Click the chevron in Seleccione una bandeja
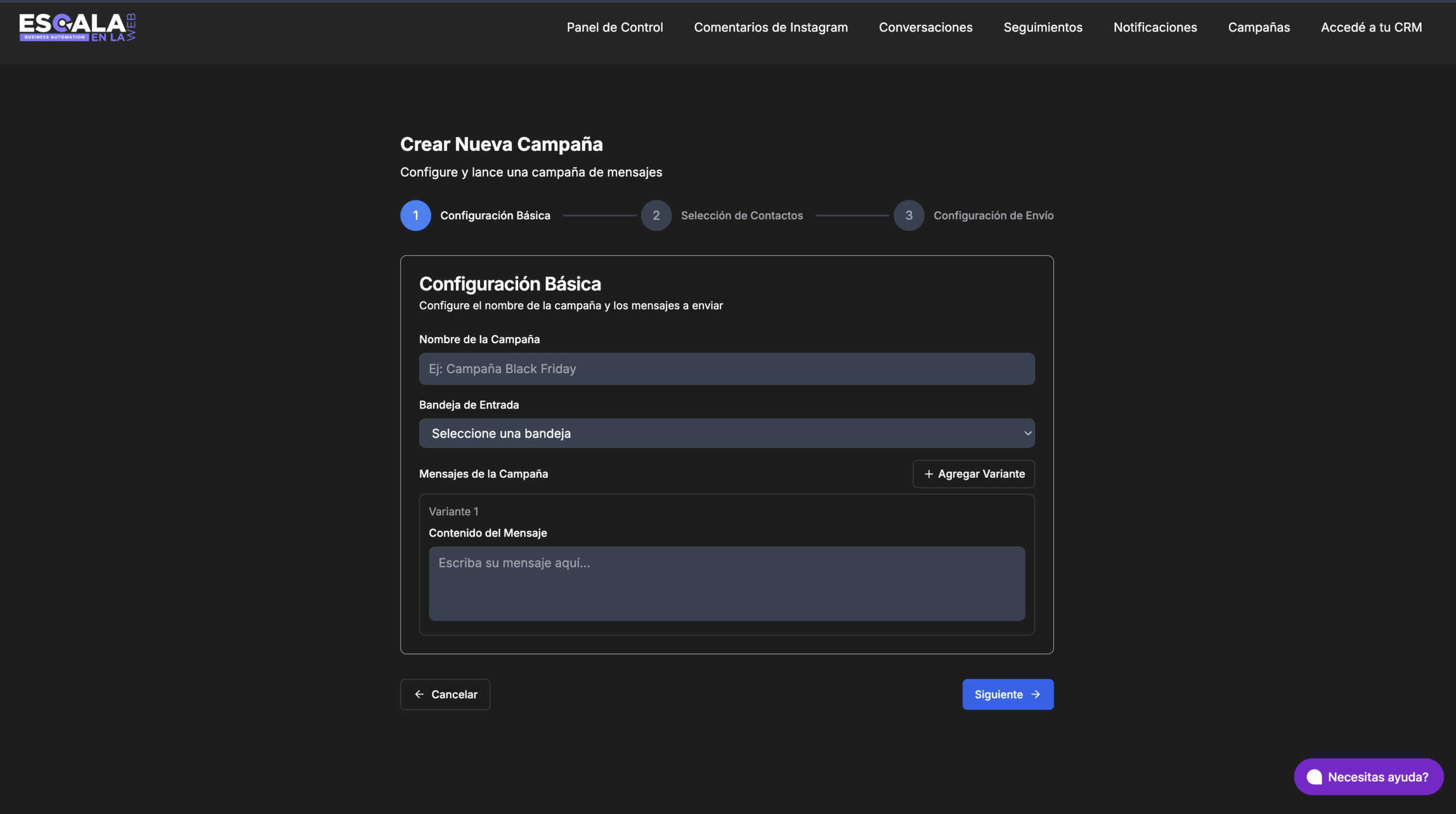Screen dimensions: 1456x814 1027,433
